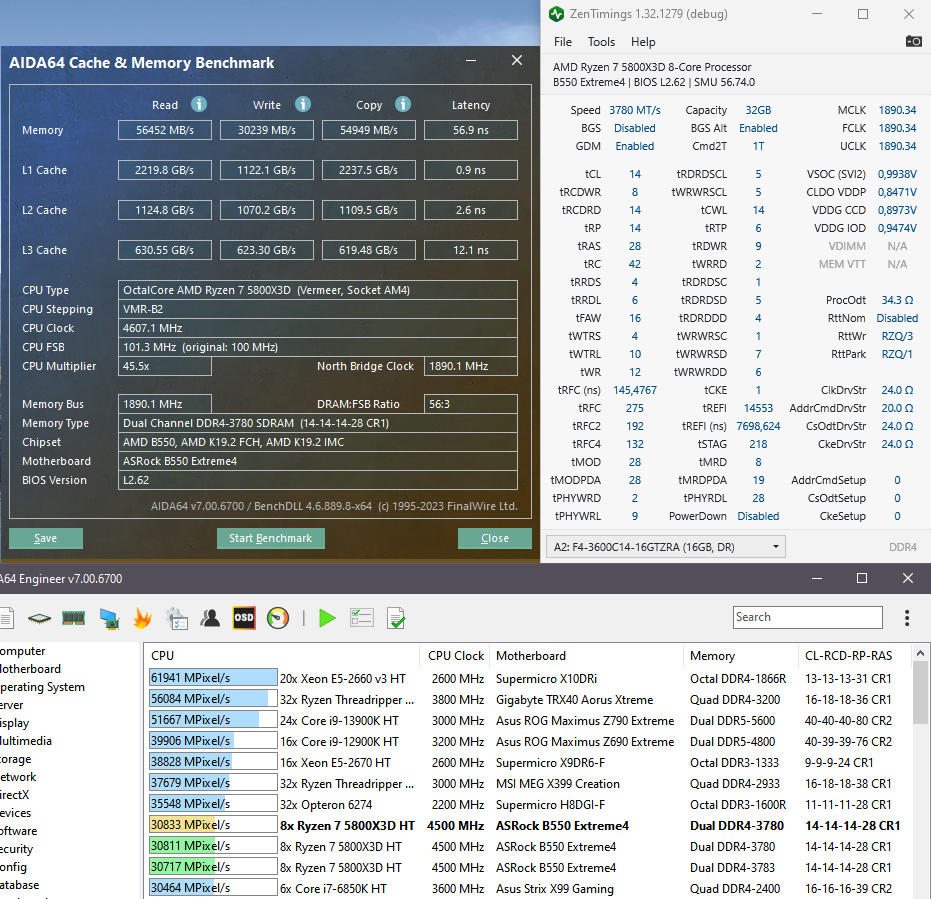Open network monitor card icon in AIDA64 toolbar
Image resolution: width=931 pixels, height=899 pixels.
[109, 619]
